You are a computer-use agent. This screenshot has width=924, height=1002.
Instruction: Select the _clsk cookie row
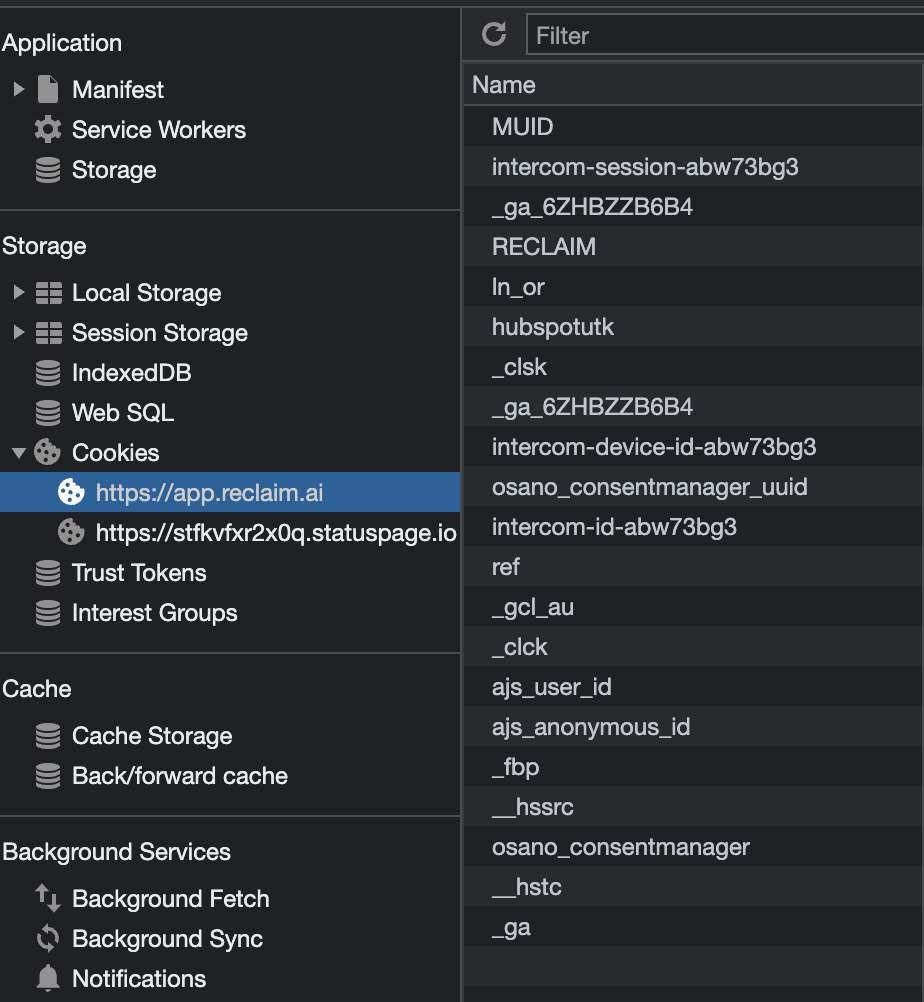693,367
